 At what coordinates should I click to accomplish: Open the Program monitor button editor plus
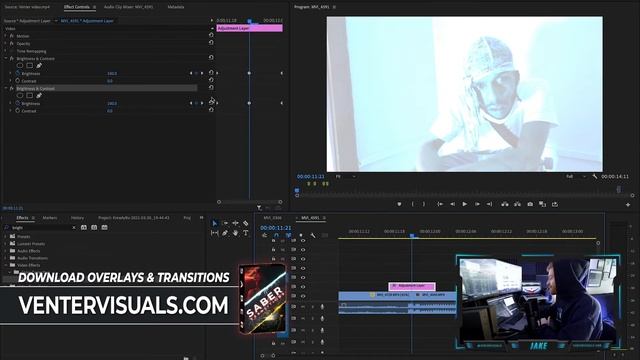point(628,204)
